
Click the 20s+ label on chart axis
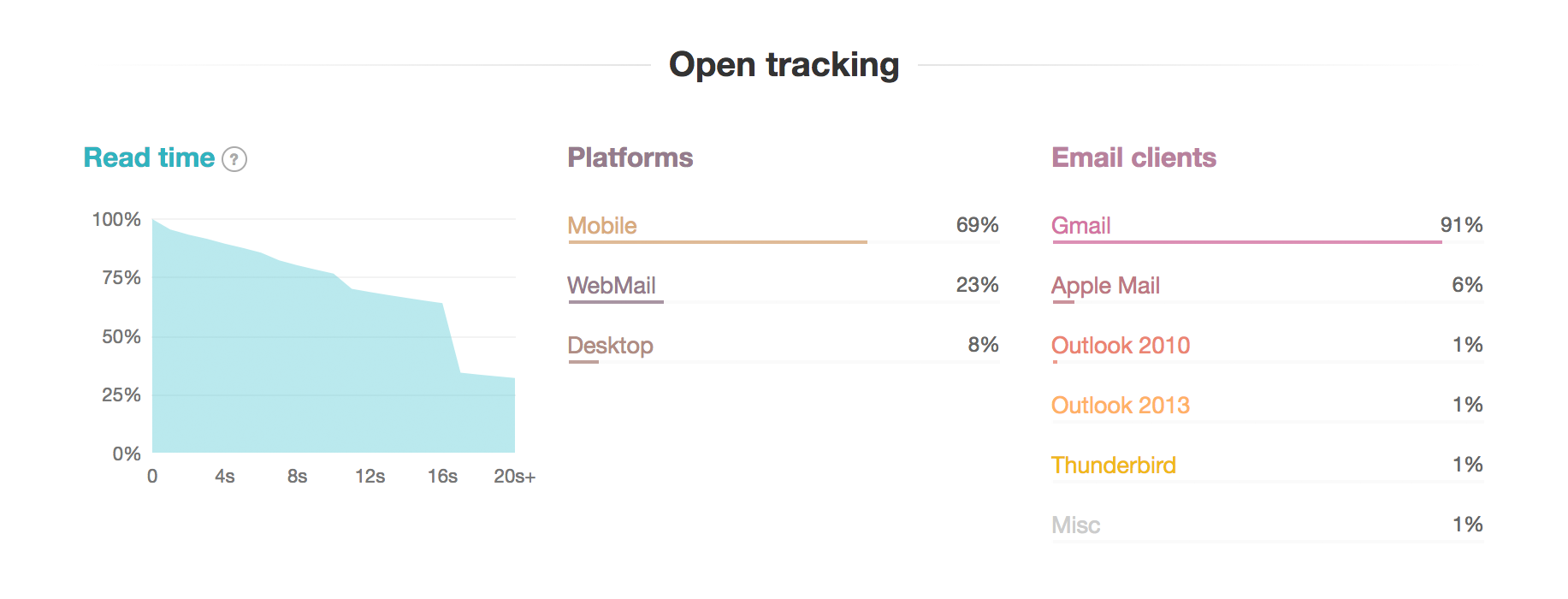(x=514, y=477)
